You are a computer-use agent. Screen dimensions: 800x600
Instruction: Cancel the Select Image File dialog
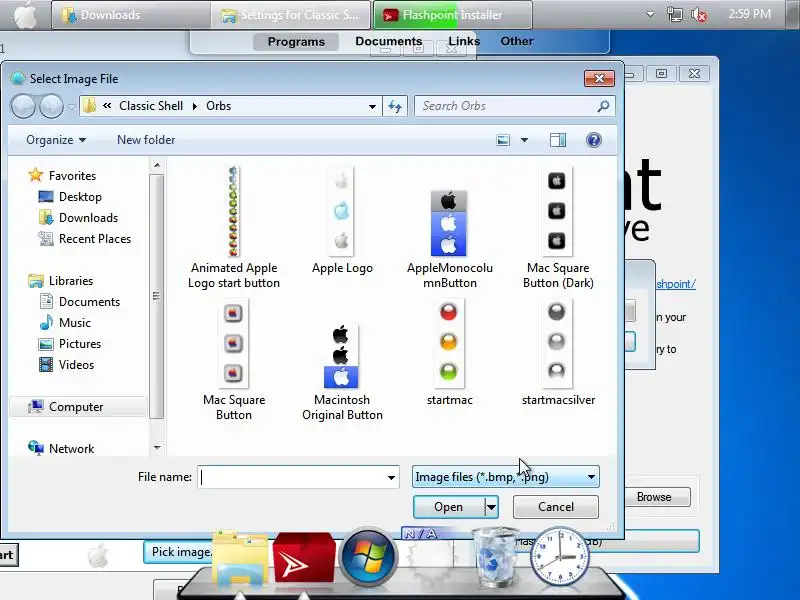pyautogui.click(x=556, y=507)
